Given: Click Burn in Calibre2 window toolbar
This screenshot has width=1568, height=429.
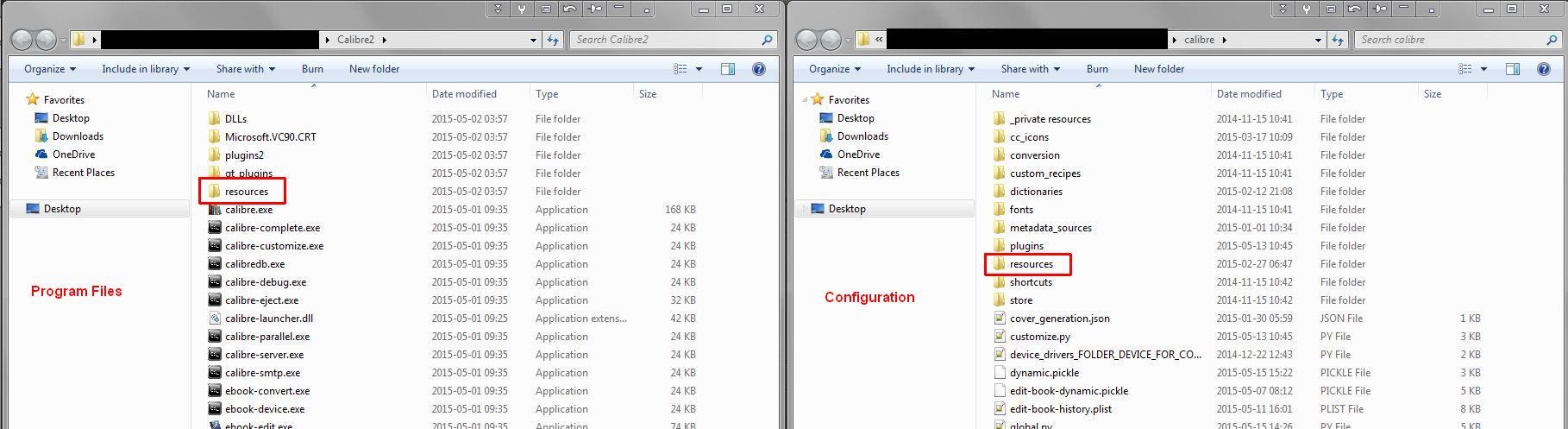Looking at the screenshot, I should tap(313, 69).
